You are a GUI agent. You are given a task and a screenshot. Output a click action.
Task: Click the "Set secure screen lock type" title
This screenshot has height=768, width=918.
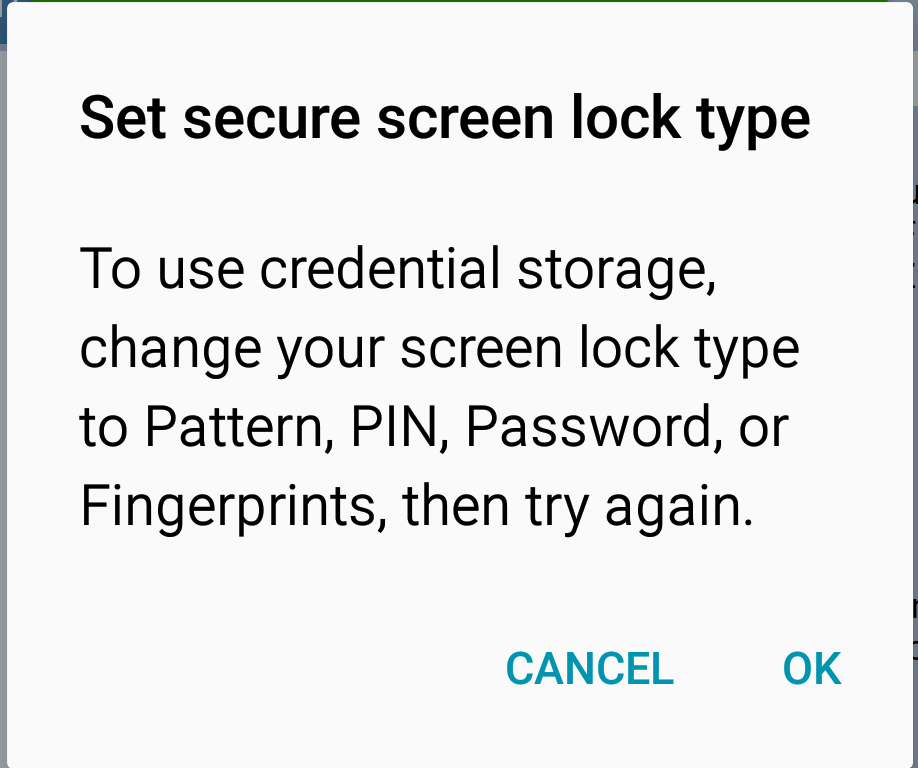click(x=444, y=119)
